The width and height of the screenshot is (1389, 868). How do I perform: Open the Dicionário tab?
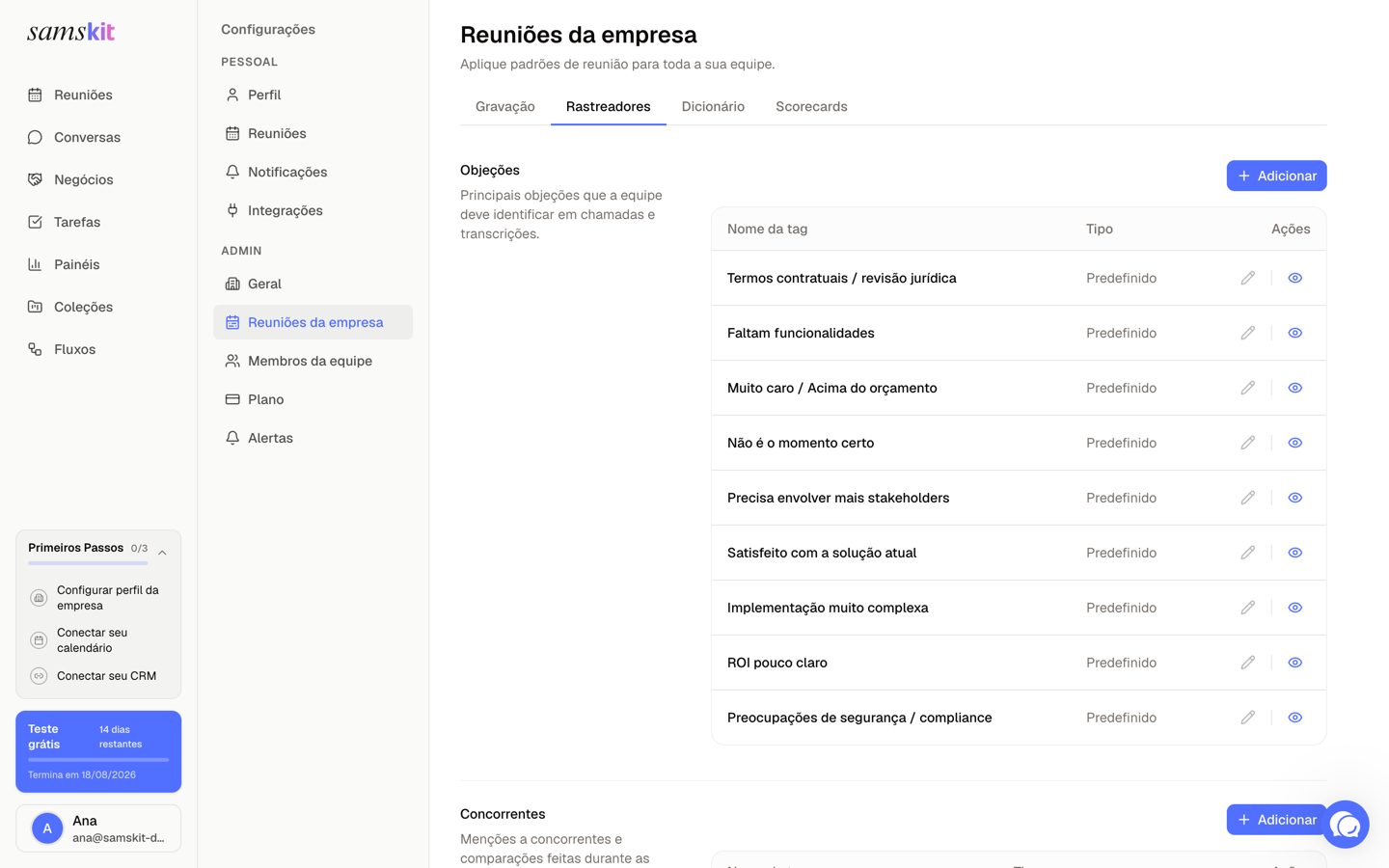pos(713,107)
